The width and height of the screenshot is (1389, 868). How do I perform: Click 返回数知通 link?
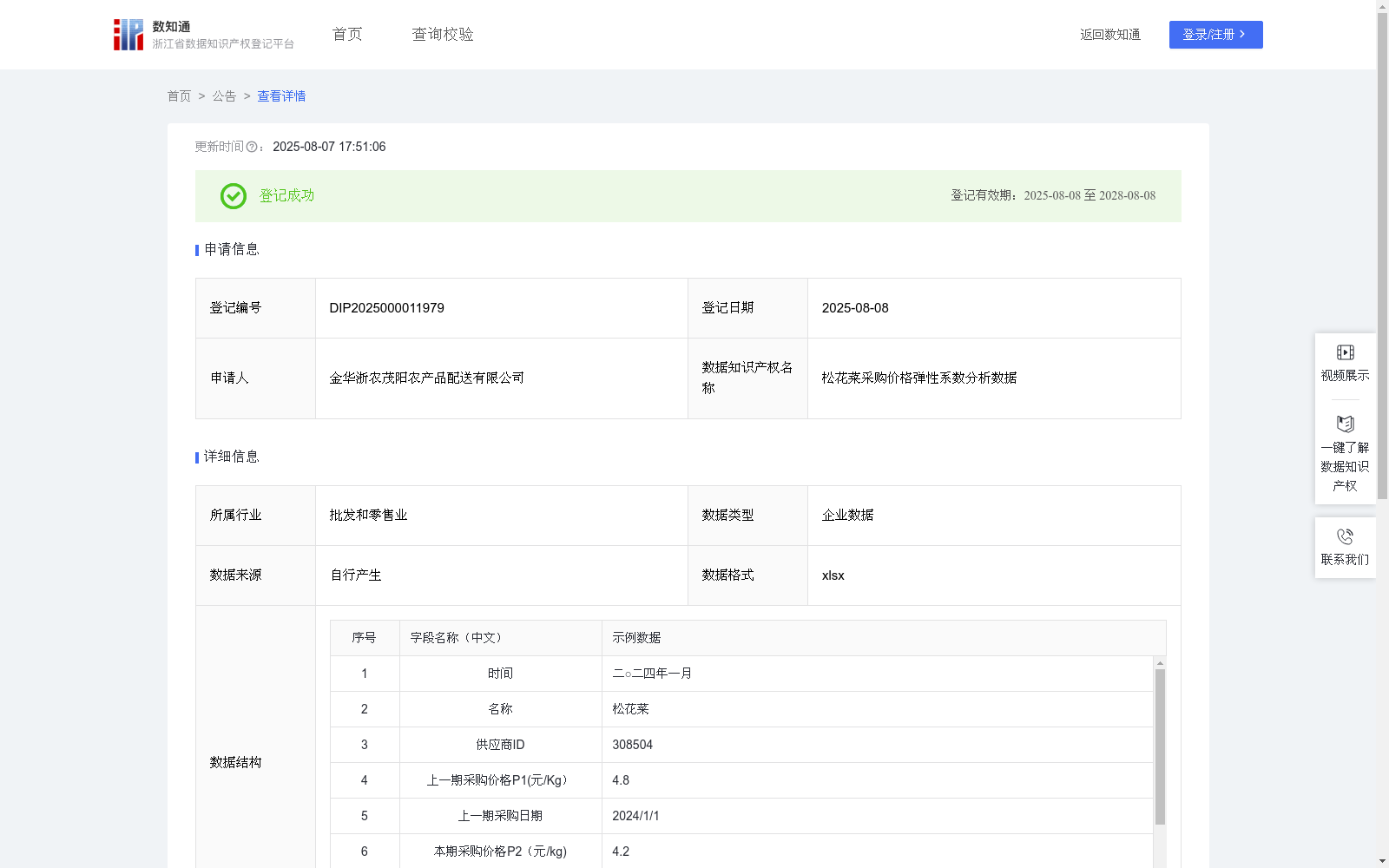coord(1110,35)
